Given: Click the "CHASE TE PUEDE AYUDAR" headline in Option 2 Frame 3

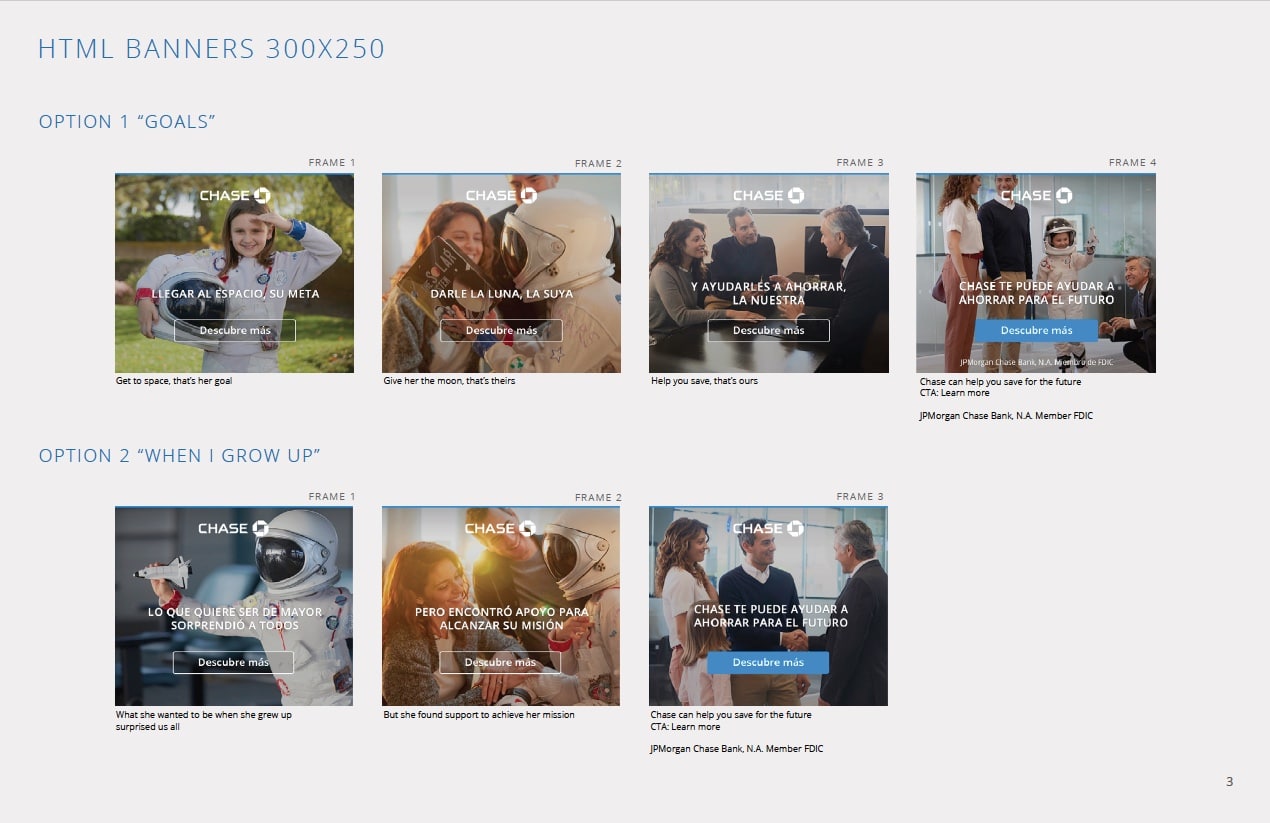Looking at the screenshot, I should (x=771, y=615).
